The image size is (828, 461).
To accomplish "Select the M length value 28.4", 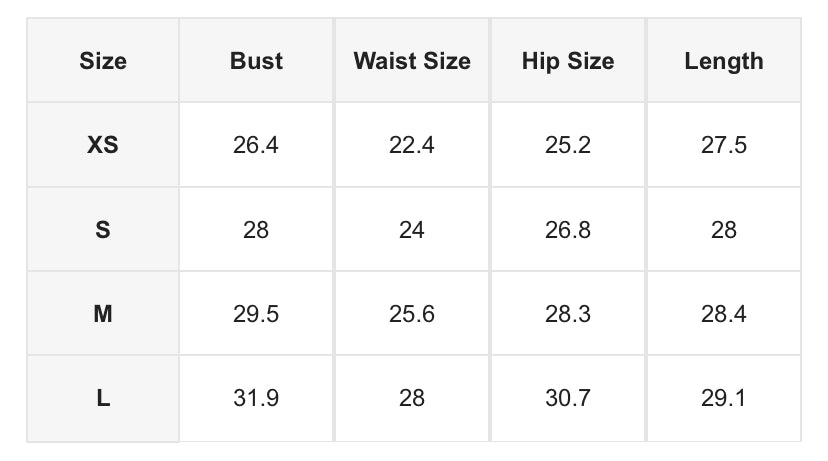I will (x=724, y=314).
